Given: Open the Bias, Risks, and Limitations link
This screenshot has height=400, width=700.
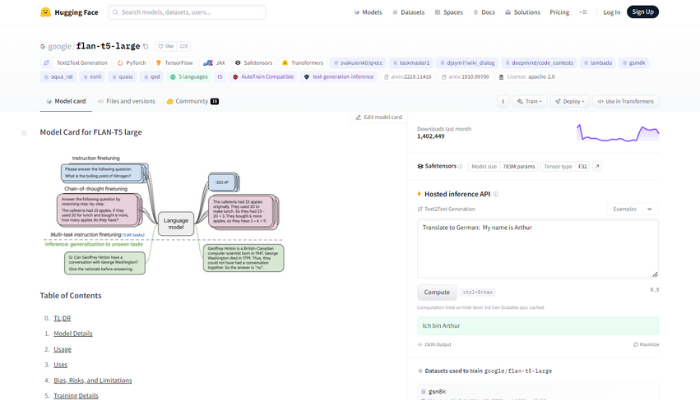Looking at the screenshot, I should [x=92, y=380].
